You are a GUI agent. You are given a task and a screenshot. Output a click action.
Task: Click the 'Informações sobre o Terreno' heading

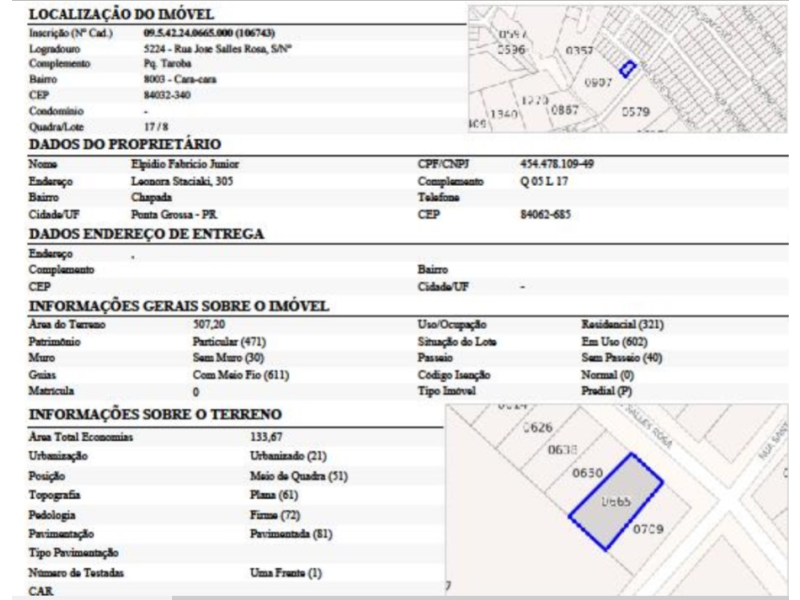pos(155,414)
